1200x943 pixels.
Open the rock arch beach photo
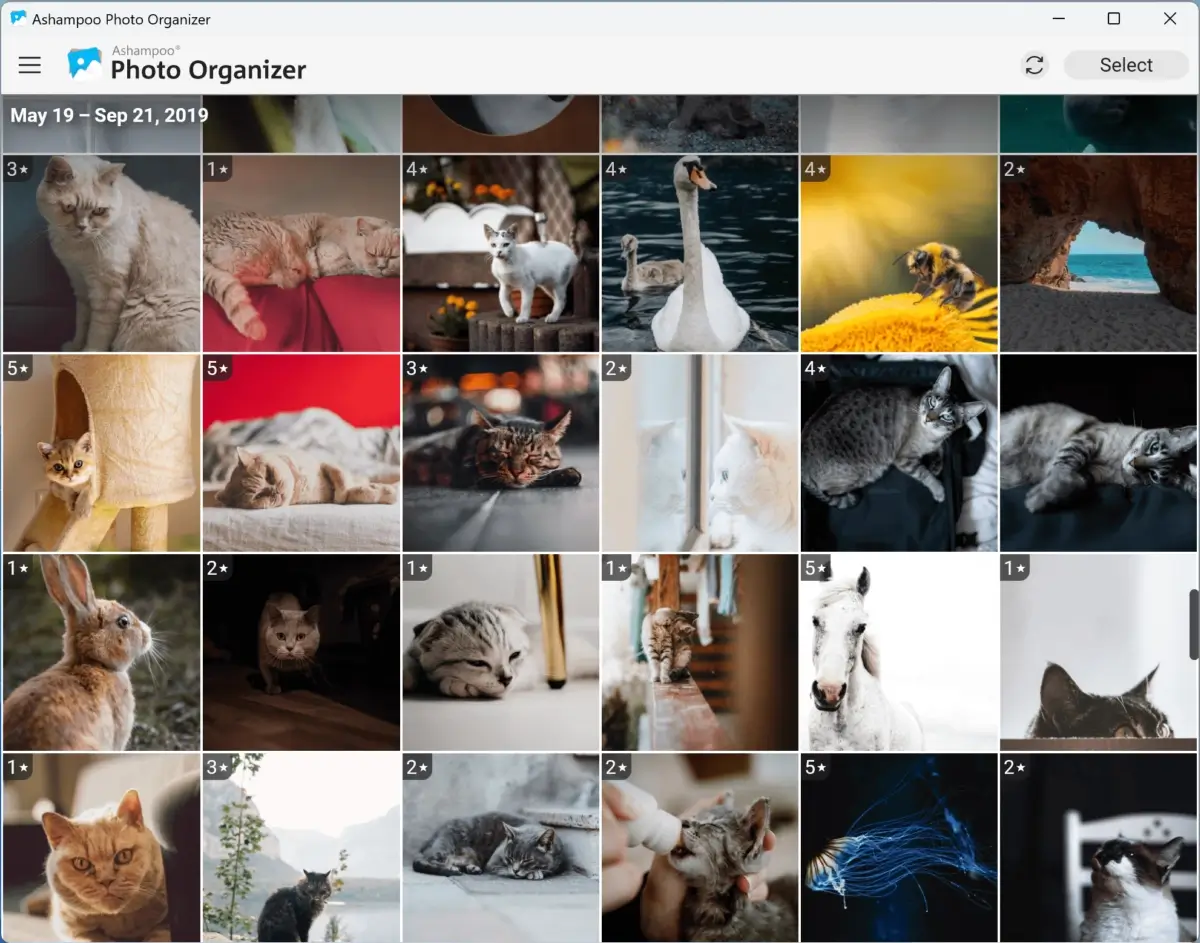coord(1099,253)
